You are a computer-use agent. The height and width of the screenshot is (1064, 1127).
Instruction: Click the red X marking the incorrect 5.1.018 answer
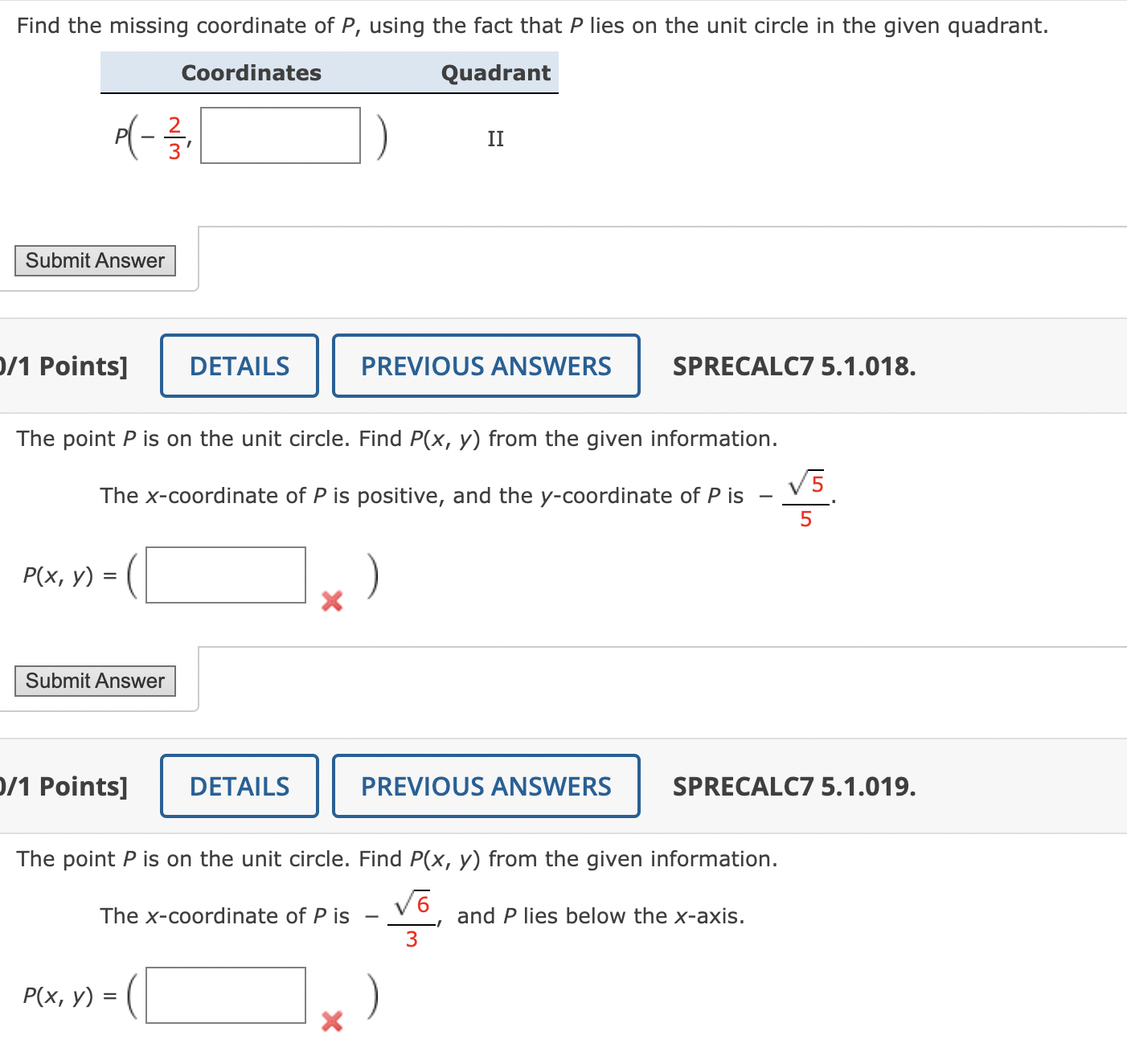click(331, 601)
